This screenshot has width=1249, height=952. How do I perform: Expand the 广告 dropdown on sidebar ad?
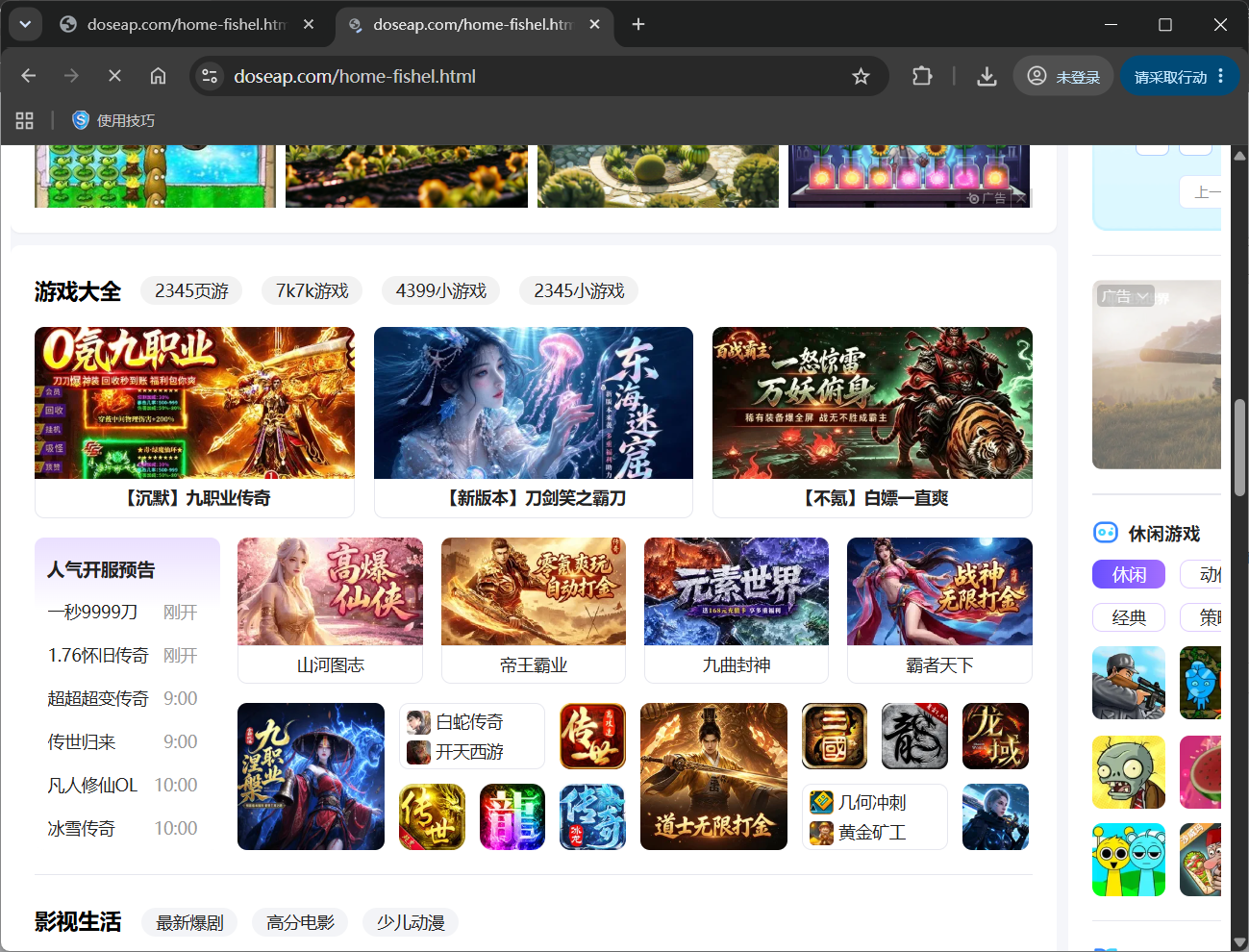point(1125,296)
